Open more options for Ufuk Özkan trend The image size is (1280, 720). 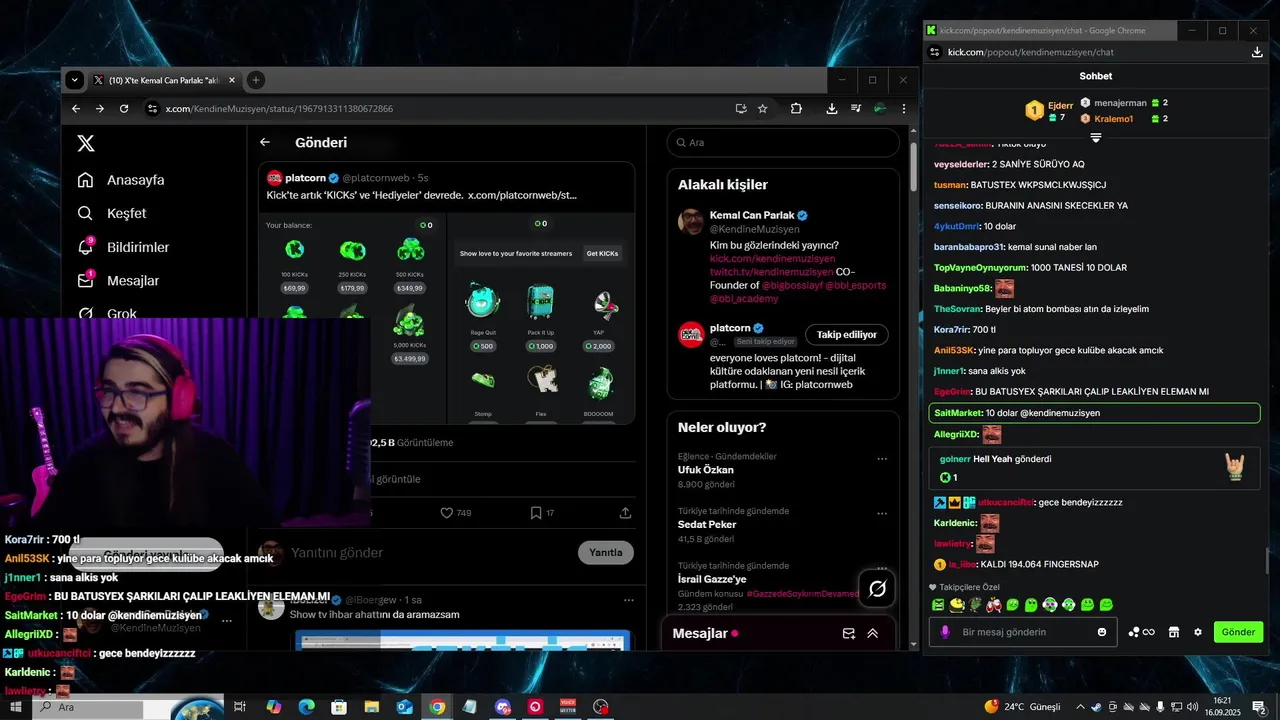[882, 459]
